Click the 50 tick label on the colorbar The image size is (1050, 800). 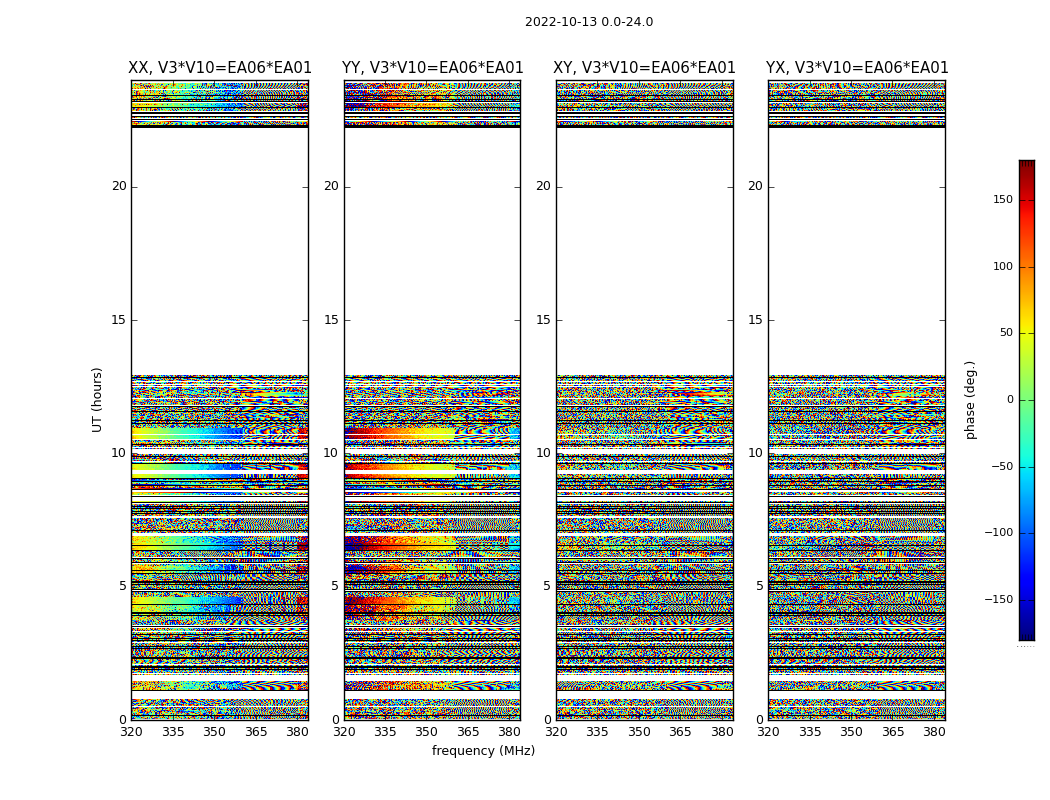tap(1006, 333)
